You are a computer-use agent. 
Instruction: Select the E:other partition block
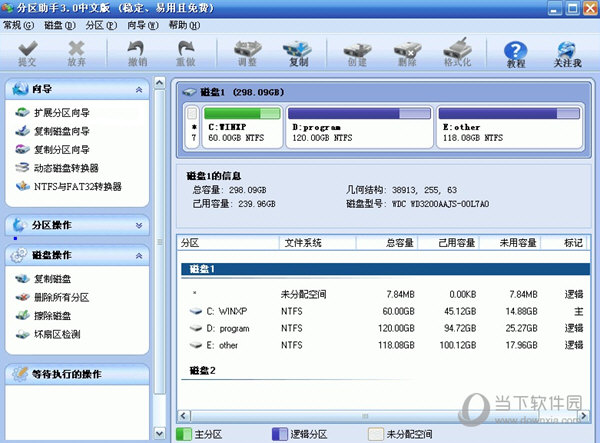509,126
